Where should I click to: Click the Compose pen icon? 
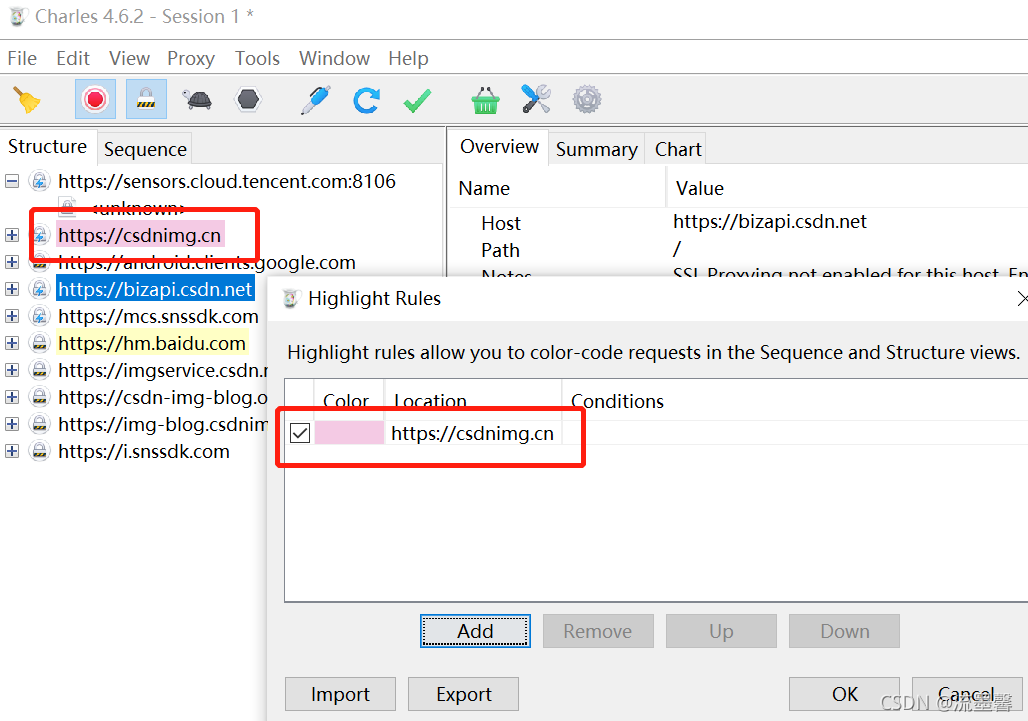tap(316, 100)
